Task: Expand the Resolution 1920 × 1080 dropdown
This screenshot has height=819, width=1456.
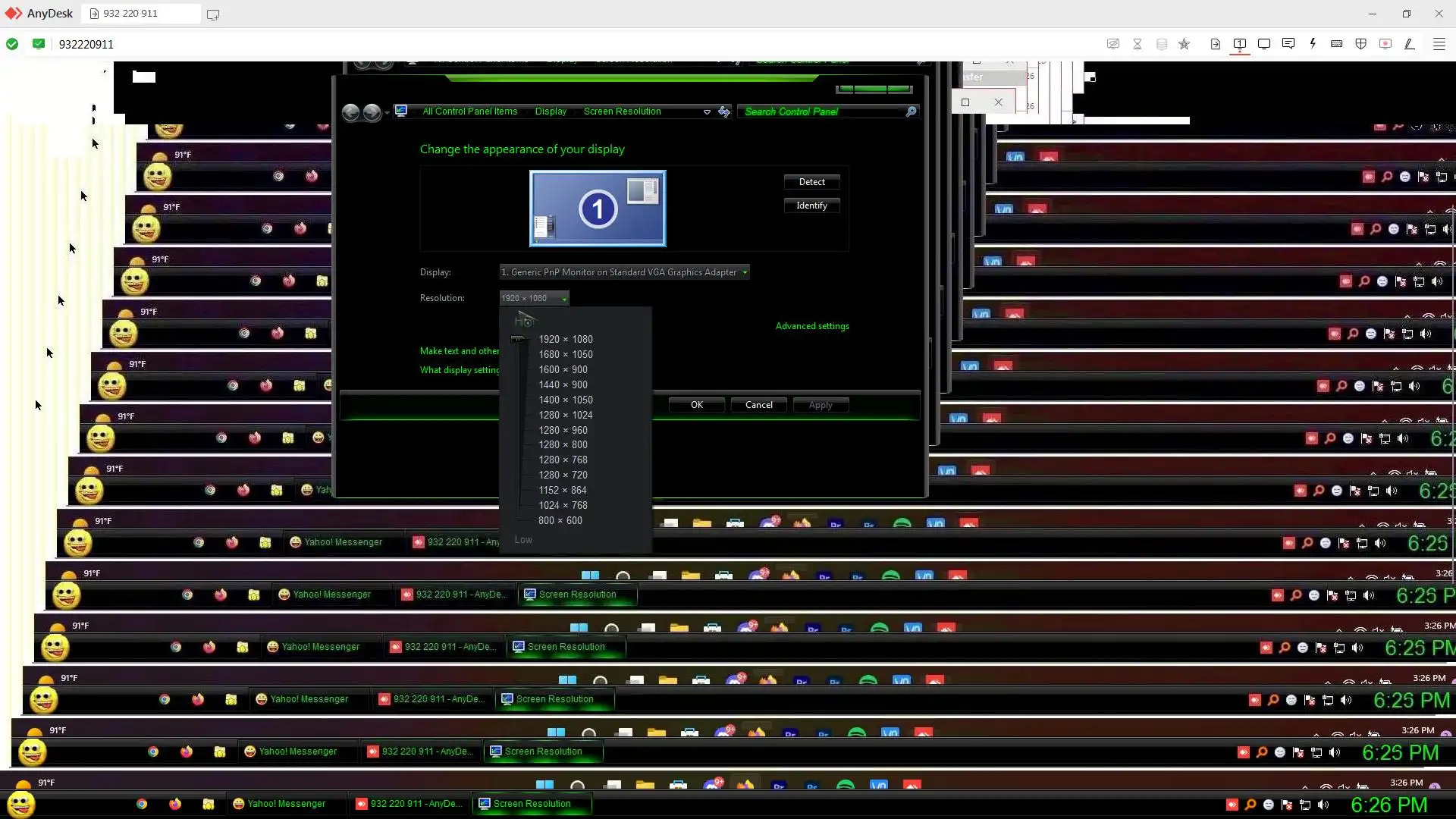Action: (x=534, y=298)
